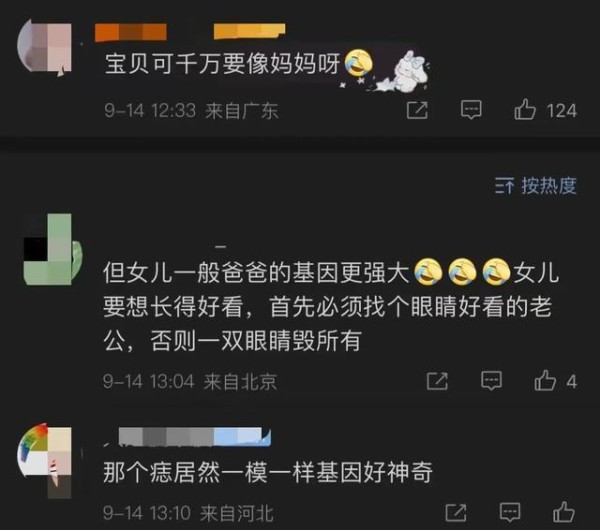This screenshot has height=530, width=600.
Task: Select the comment text 宝贝可千万要像妈妈呀
Action: [x=222, y=63]
